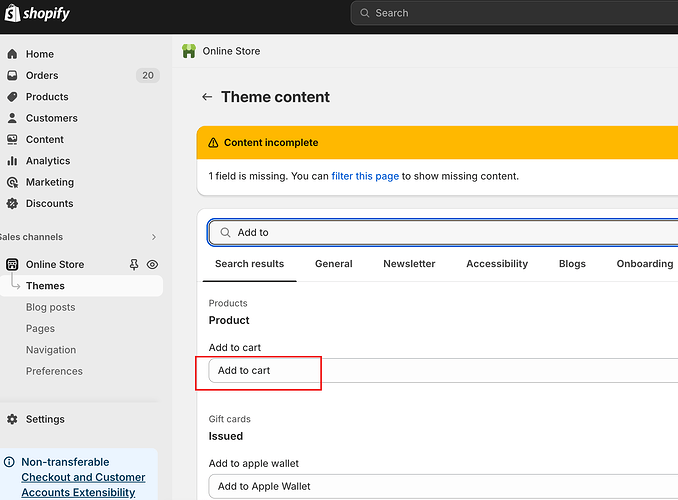Click the Add to cart text field
The image size is (678, 500).
pyautogui.click(x=443, y=371)
